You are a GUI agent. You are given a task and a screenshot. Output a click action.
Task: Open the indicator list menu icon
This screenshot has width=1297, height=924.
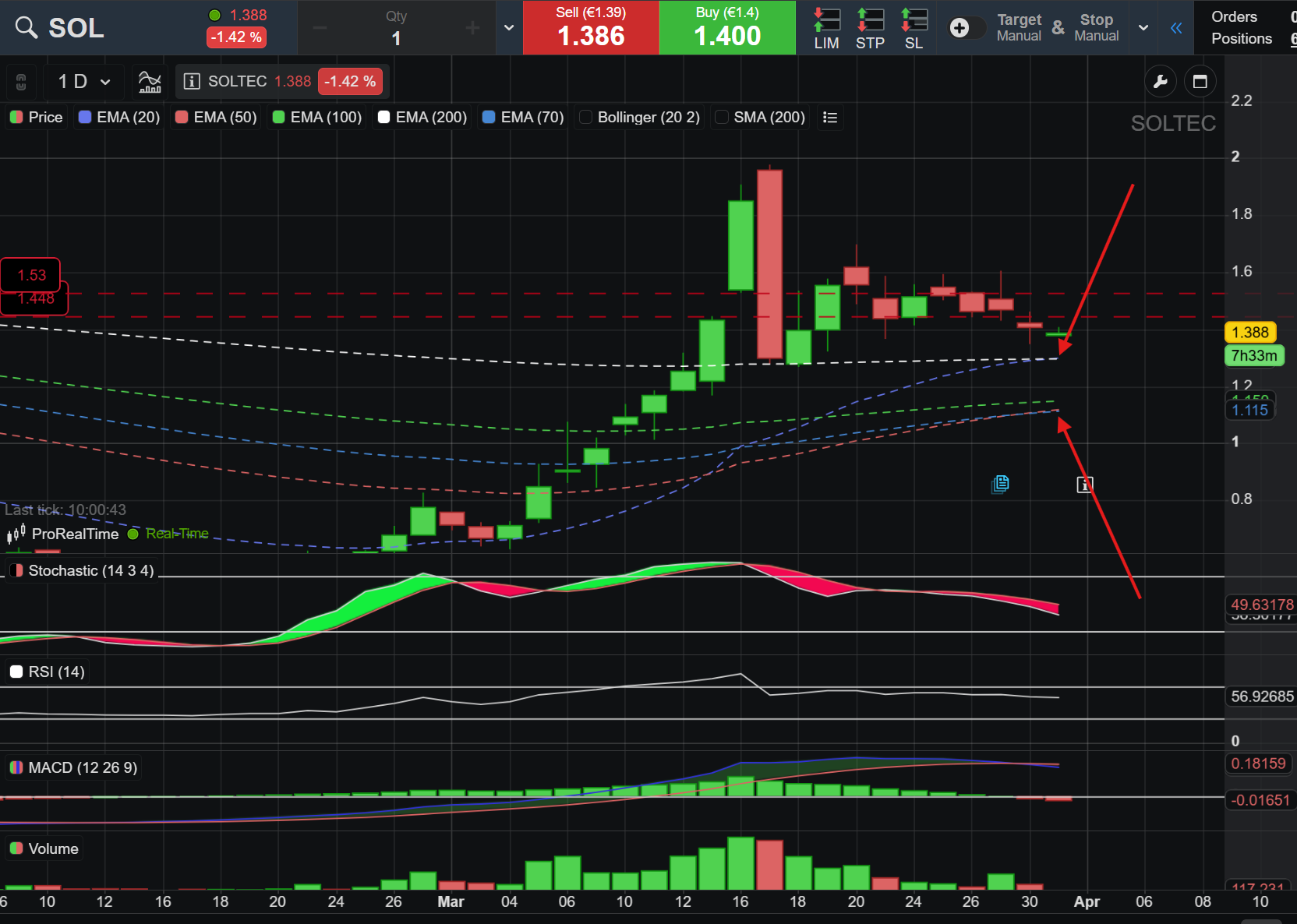[x=830, y=117]
